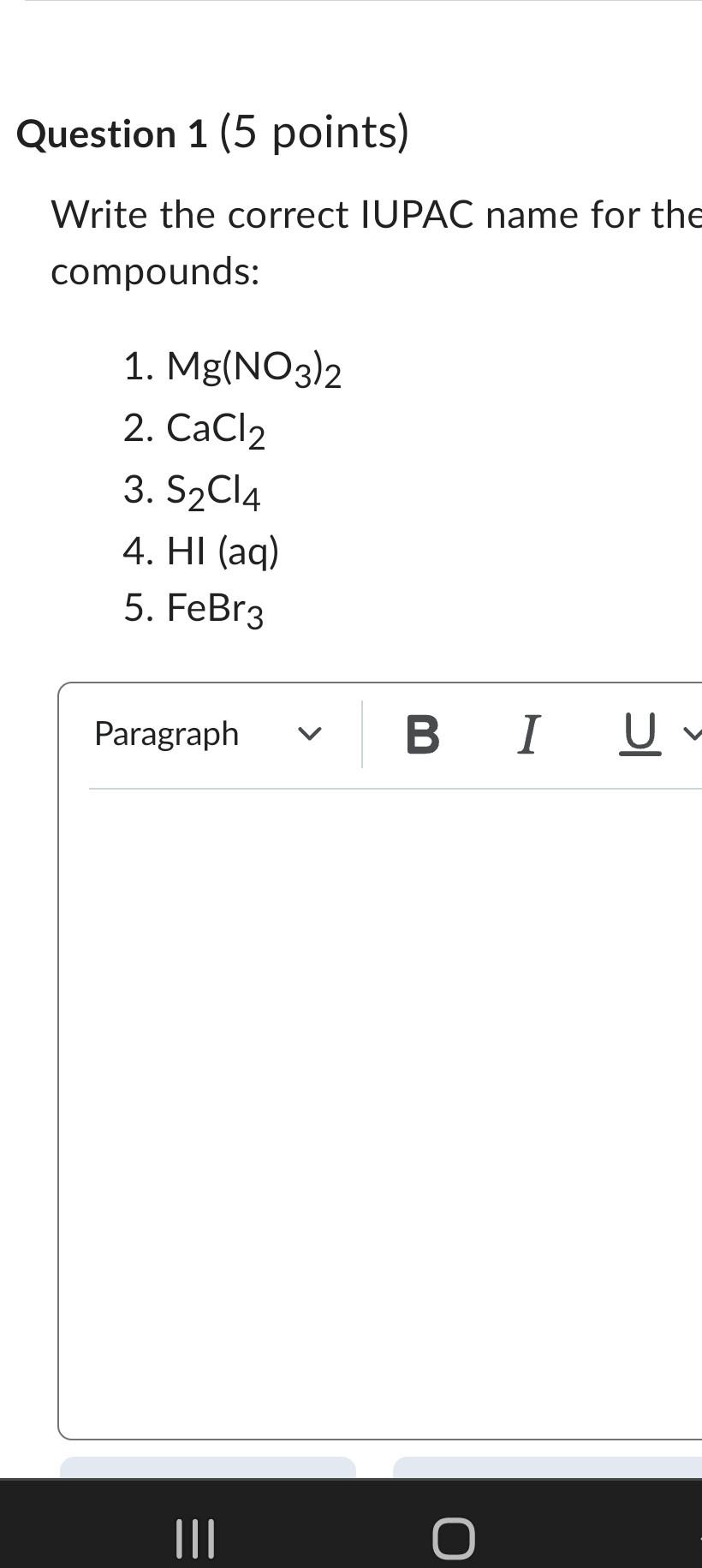This screenshot has width=702, height=1568.
Task: Open the text format selector arrow
Action: 311,735
